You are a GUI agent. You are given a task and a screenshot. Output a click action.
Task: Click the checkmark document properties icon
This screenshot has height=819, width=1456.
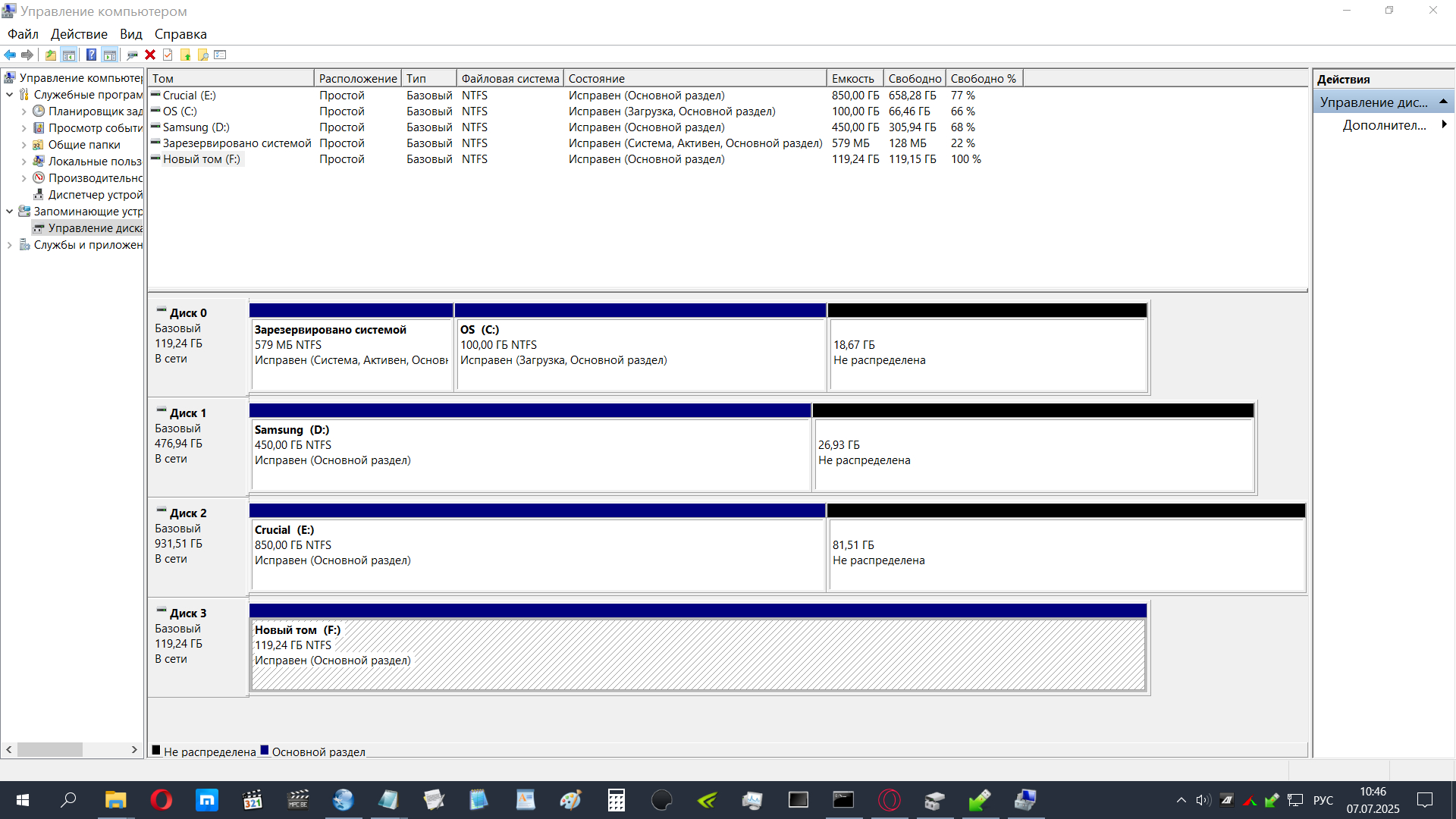168,55
